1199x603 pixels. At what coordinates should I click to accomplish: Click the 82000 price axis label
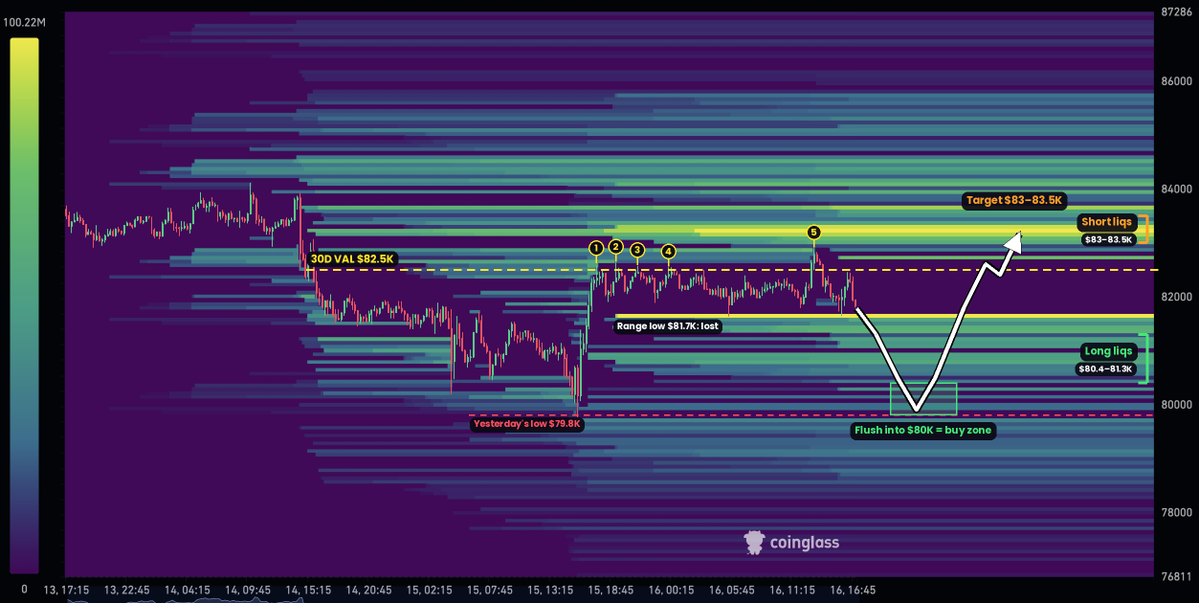[1178, 297]
